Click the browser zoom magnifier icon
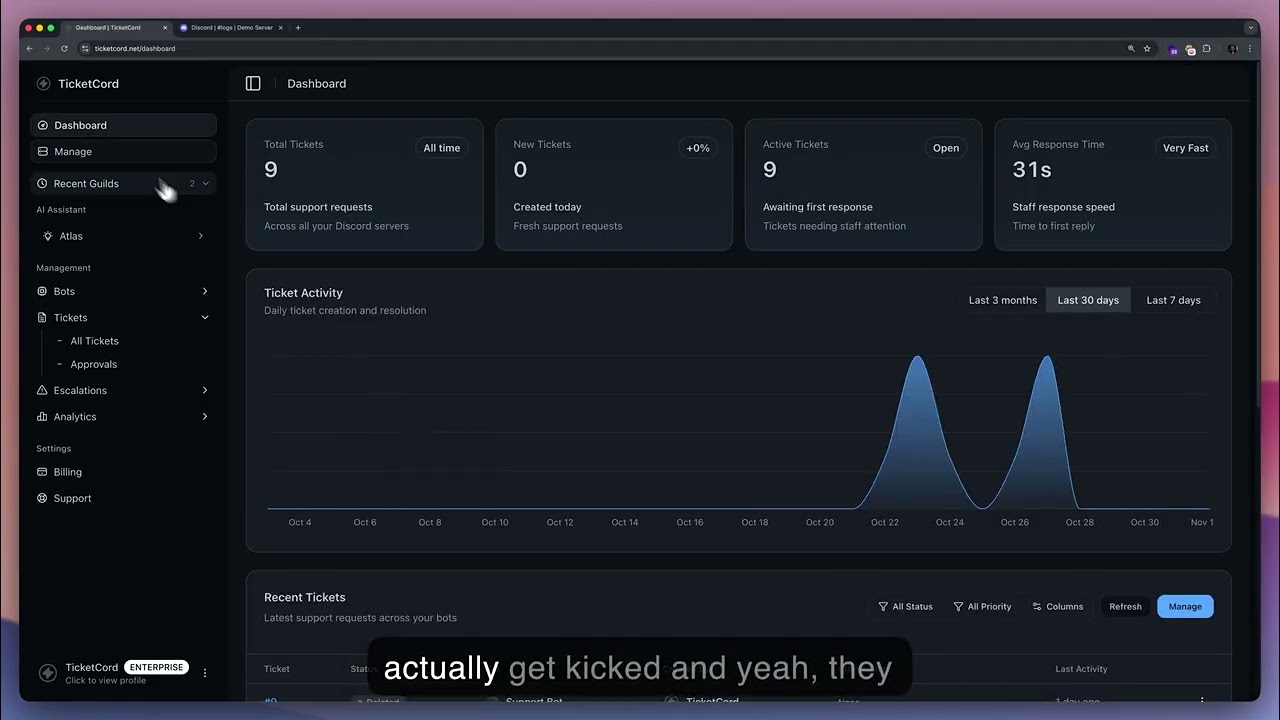This screenshot has height=720, width=1280. (x=1131, y=48)
